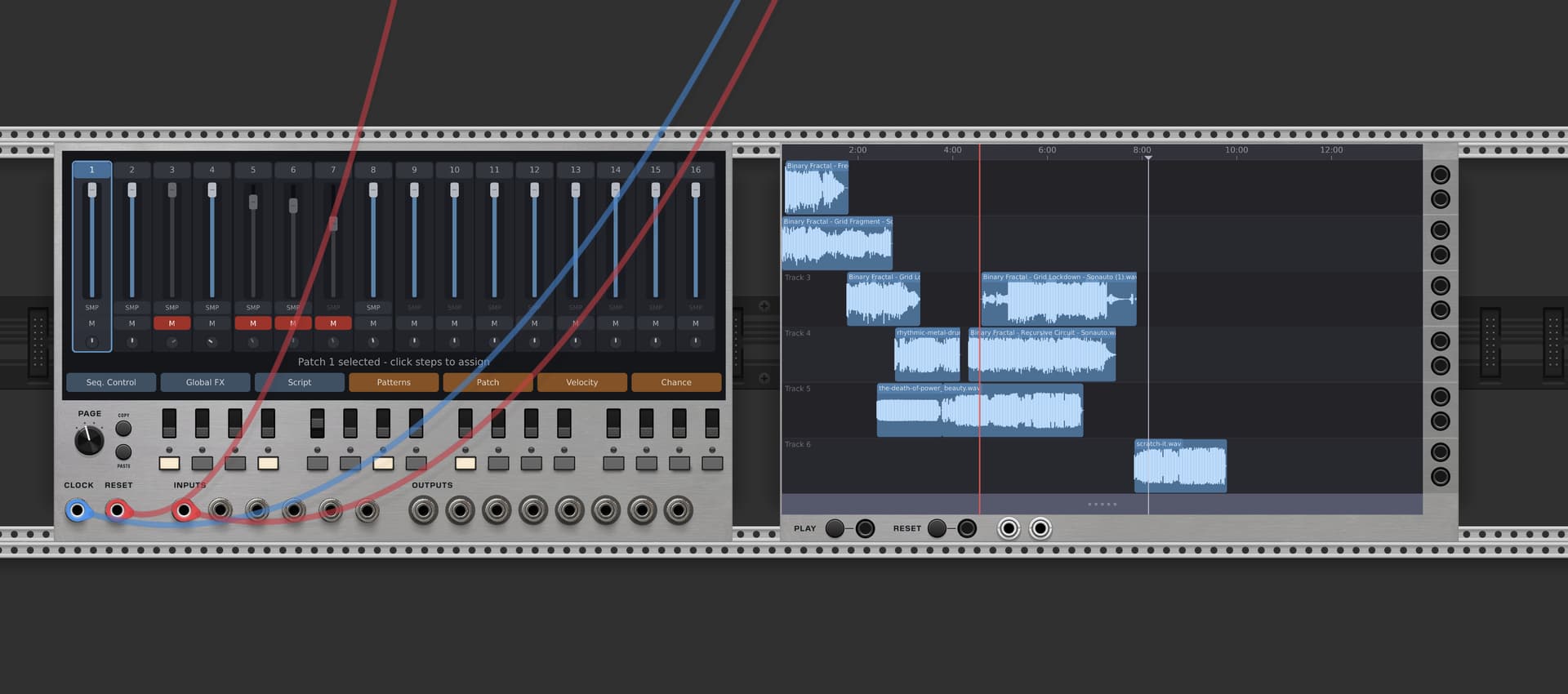Toggle the first lit step button
Screen dimensions: 1568x694
[x=169, y=464]
